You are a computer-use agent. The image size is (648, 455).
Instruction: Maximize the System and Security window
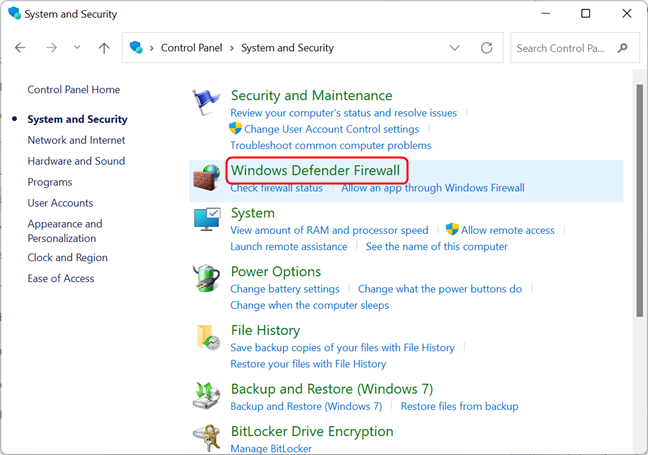586,14
